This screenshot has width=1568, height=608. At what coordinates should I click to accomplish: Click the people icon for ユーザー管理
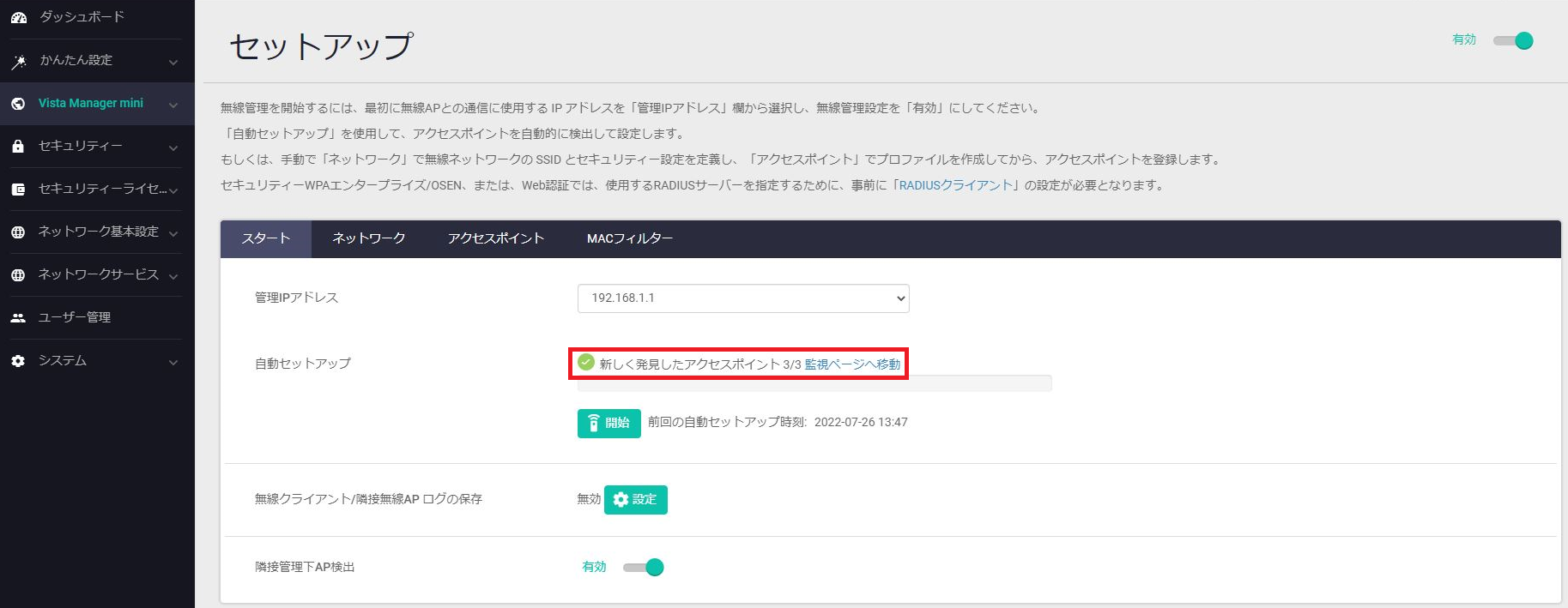pos(18,318)
